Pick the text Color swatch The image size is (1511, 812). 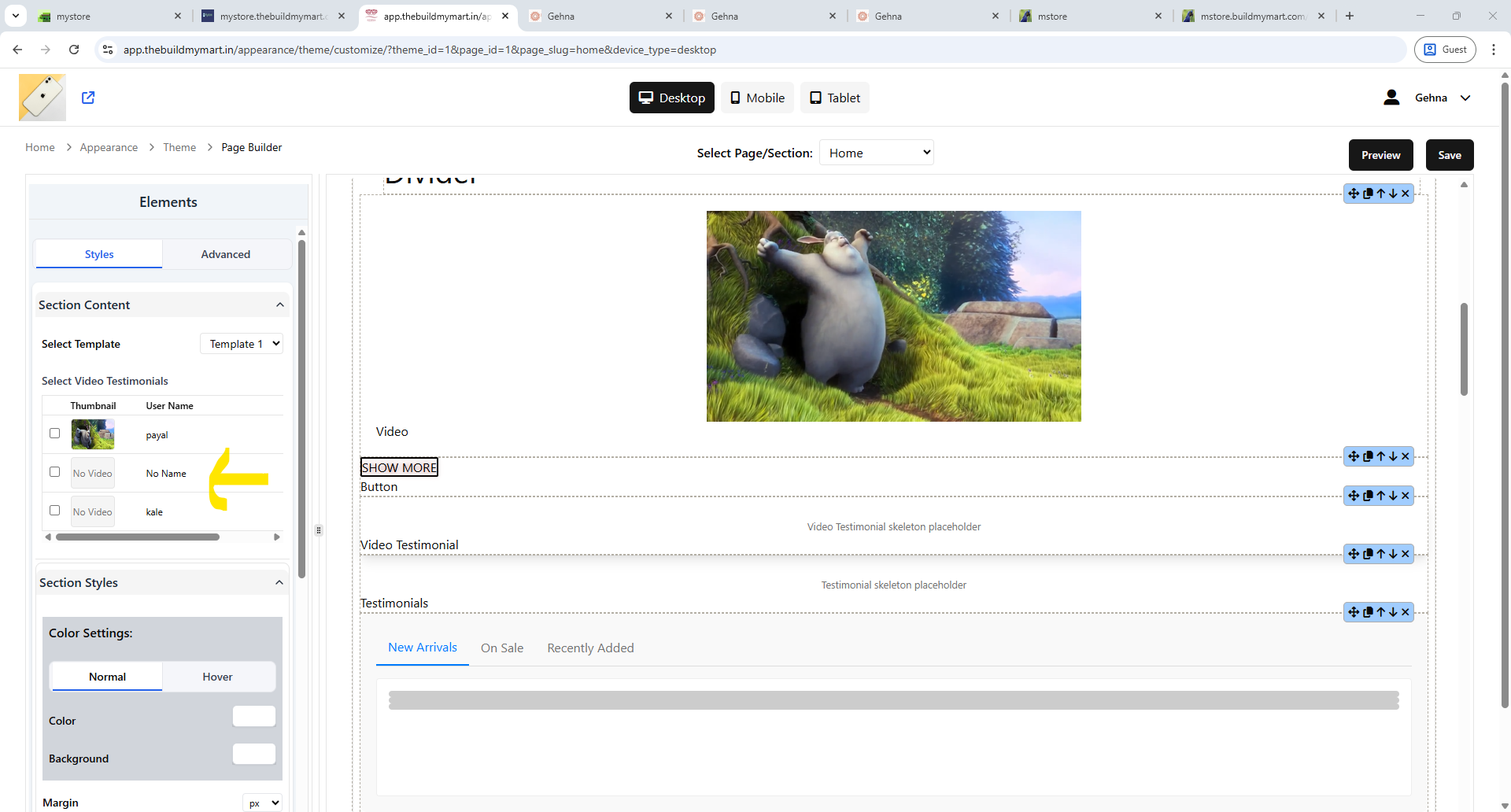(254, 716)
